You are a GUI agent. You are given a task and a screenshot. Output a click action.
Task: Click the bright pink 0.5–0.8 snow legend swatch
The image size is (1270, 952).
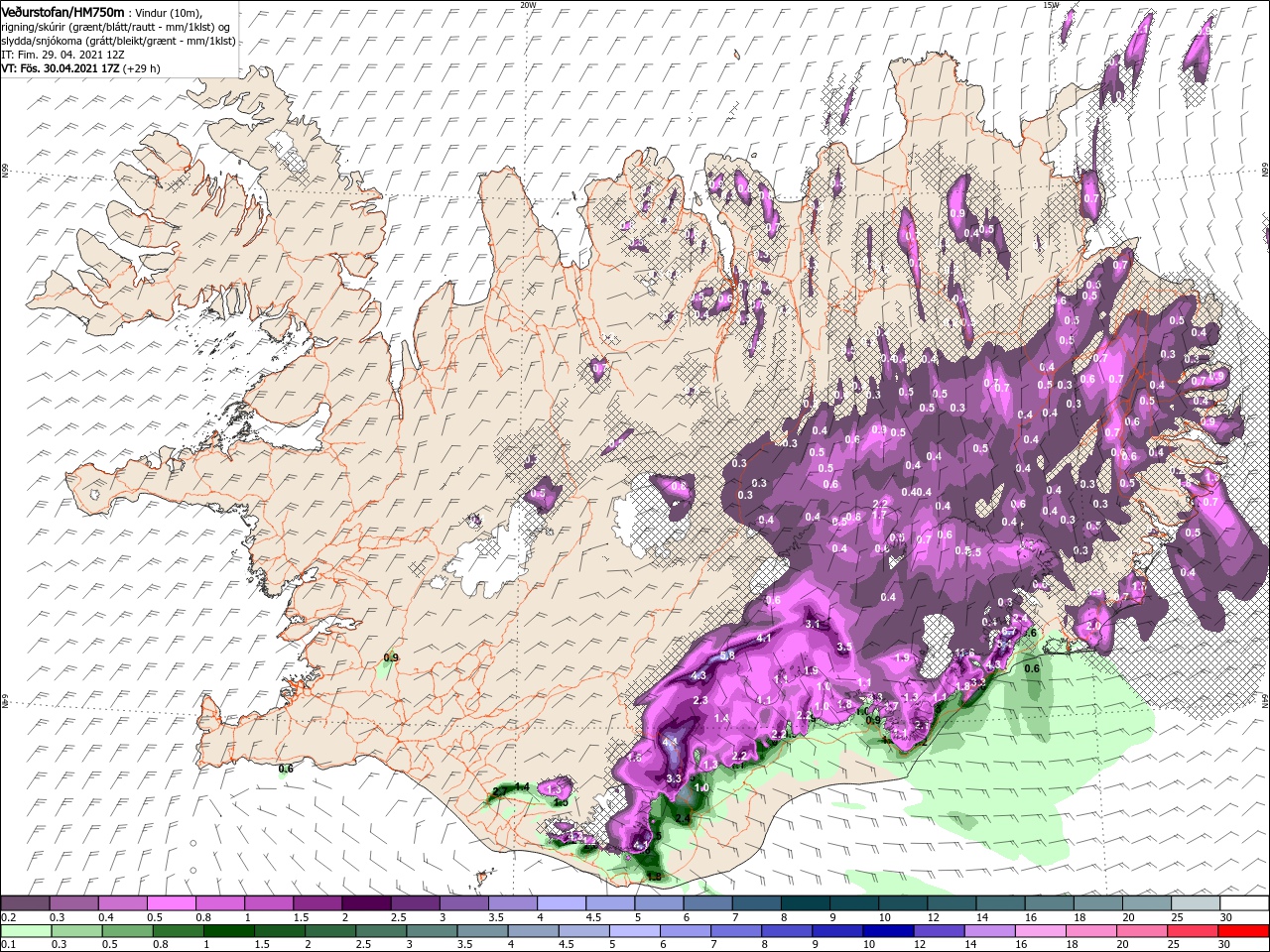tap(171, 903)
